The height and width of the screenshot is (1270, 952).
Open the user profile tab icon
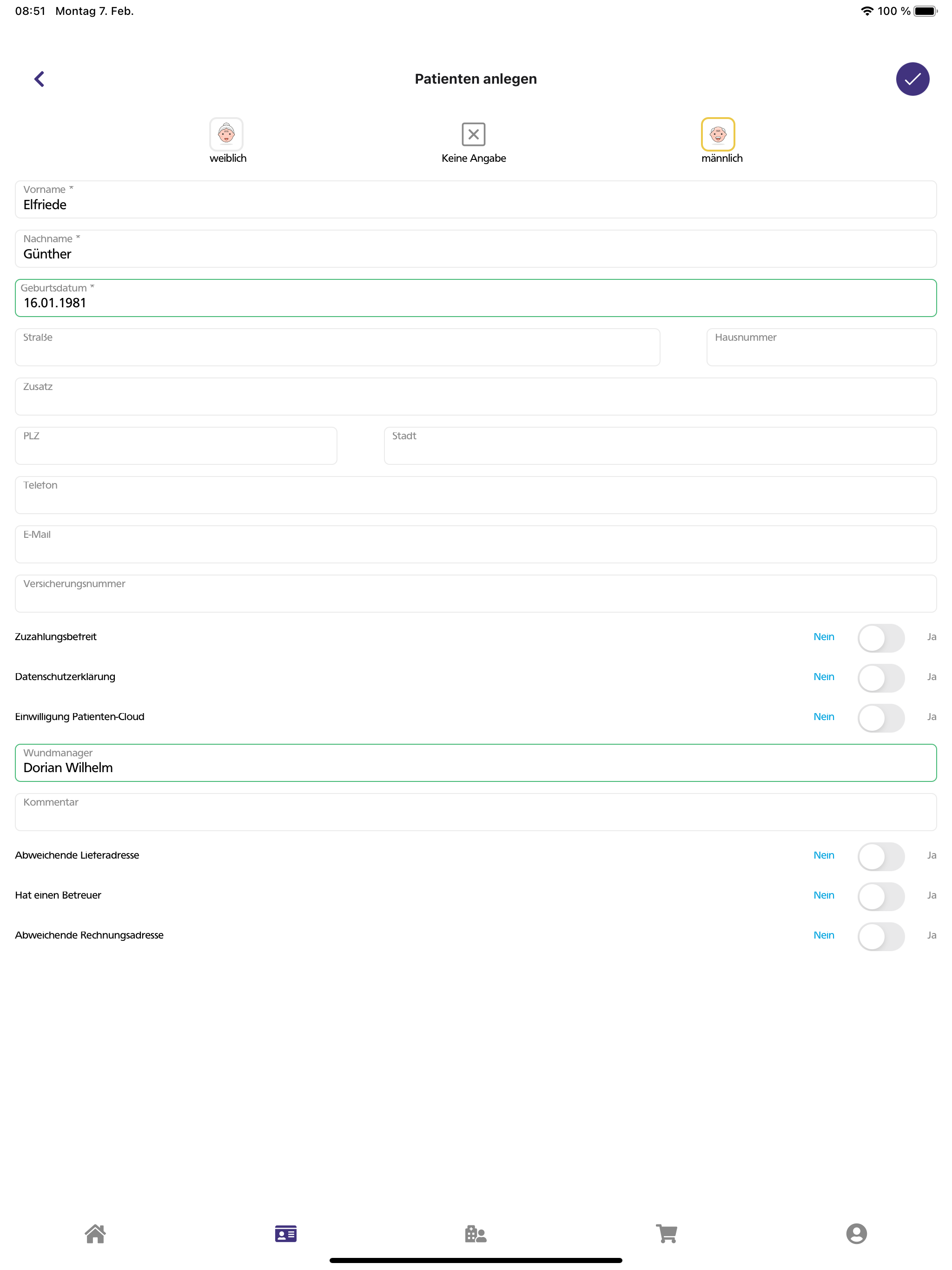856,1233
